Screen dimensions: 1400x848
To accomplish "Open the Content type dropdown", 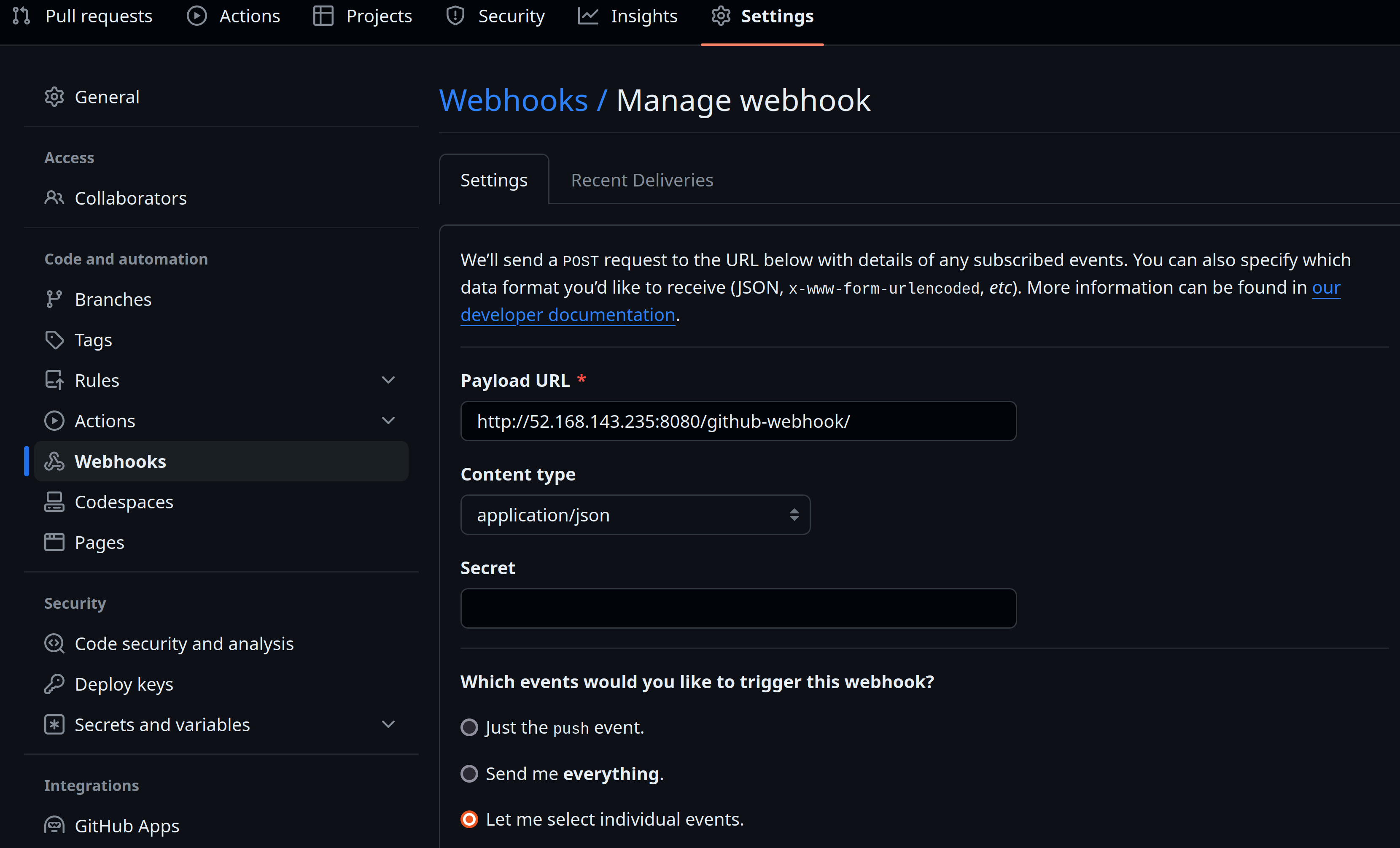I will click(635, 515).
